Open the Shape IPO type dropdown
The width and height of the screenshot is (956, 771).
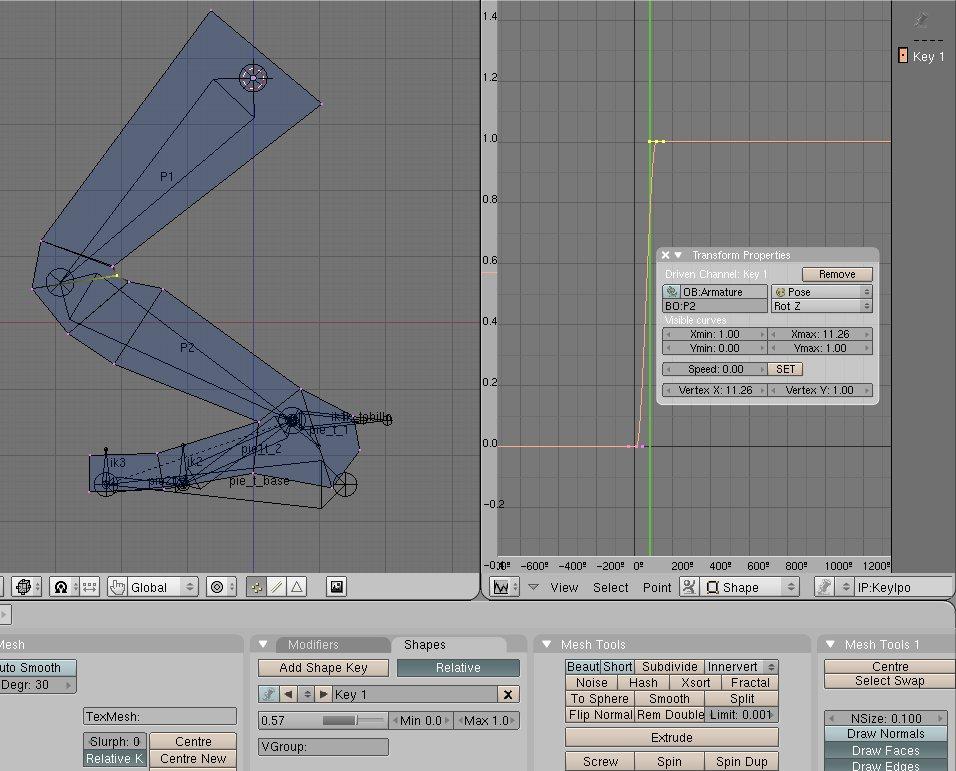(749, 587)
